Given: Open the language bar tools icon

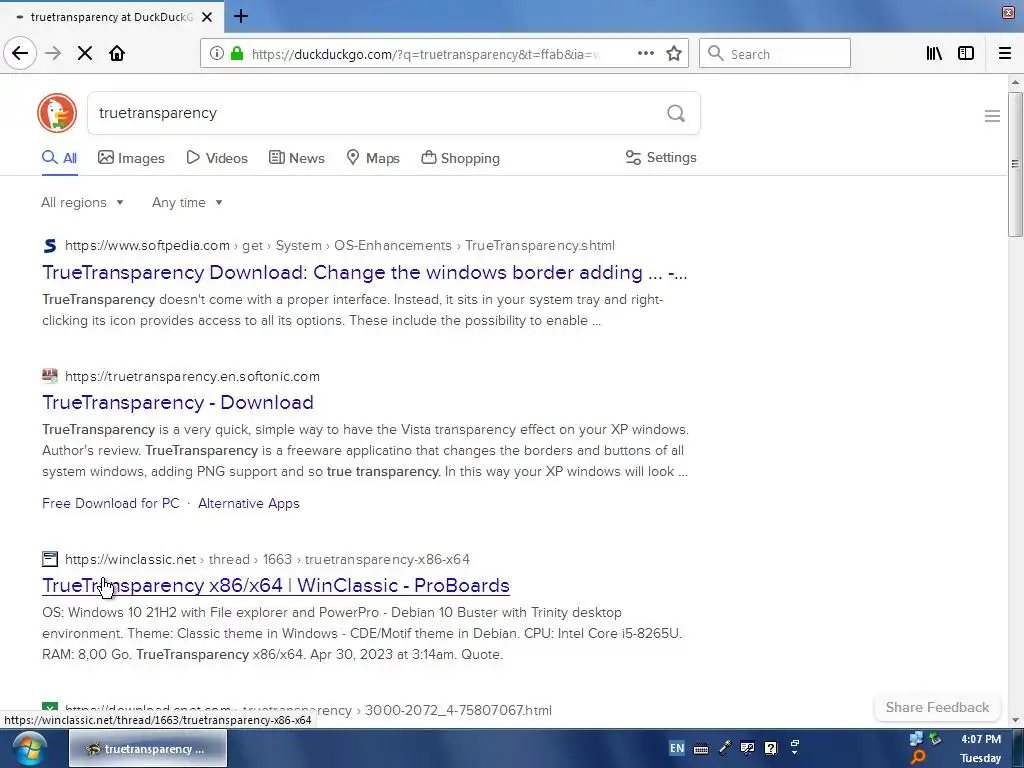Looking at the screenshot, I should pyautogui.click(x=747, y=748).
